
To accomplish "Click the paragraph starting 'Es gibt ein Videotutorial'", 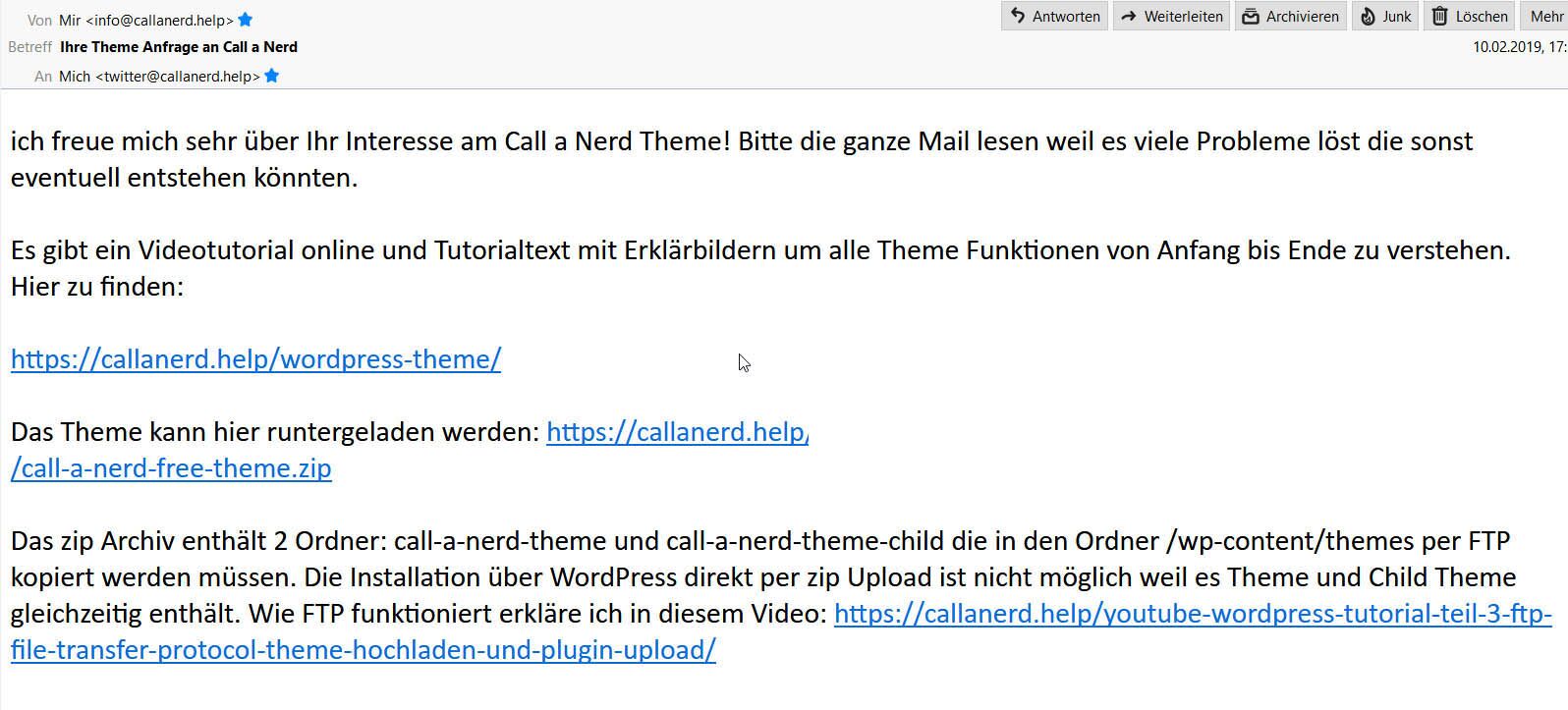I will 760,268.
